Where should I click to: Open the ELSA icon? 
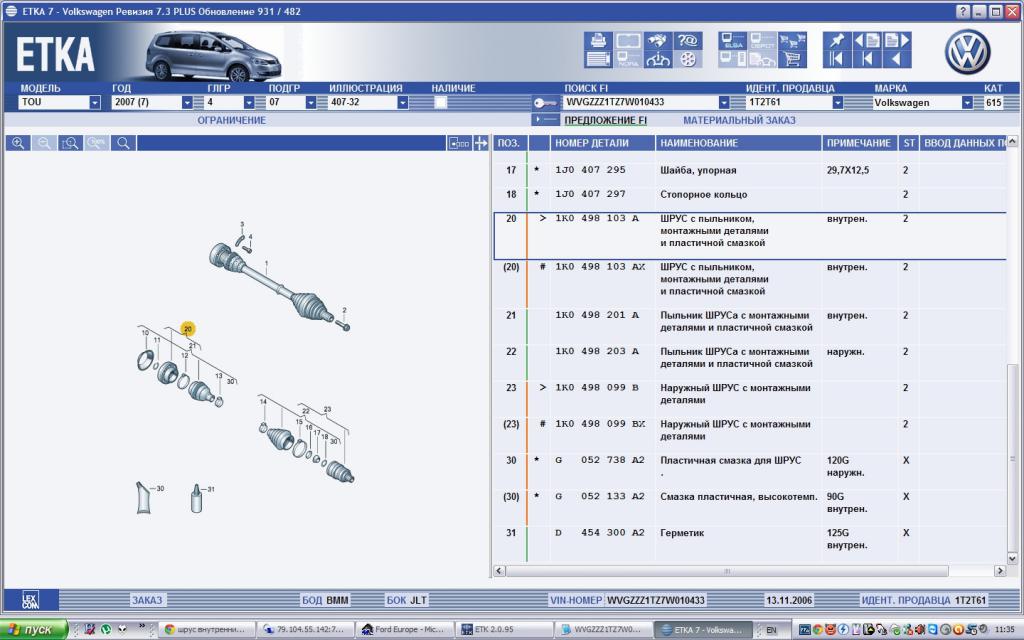pyautogui.click(x=733, y=40)
